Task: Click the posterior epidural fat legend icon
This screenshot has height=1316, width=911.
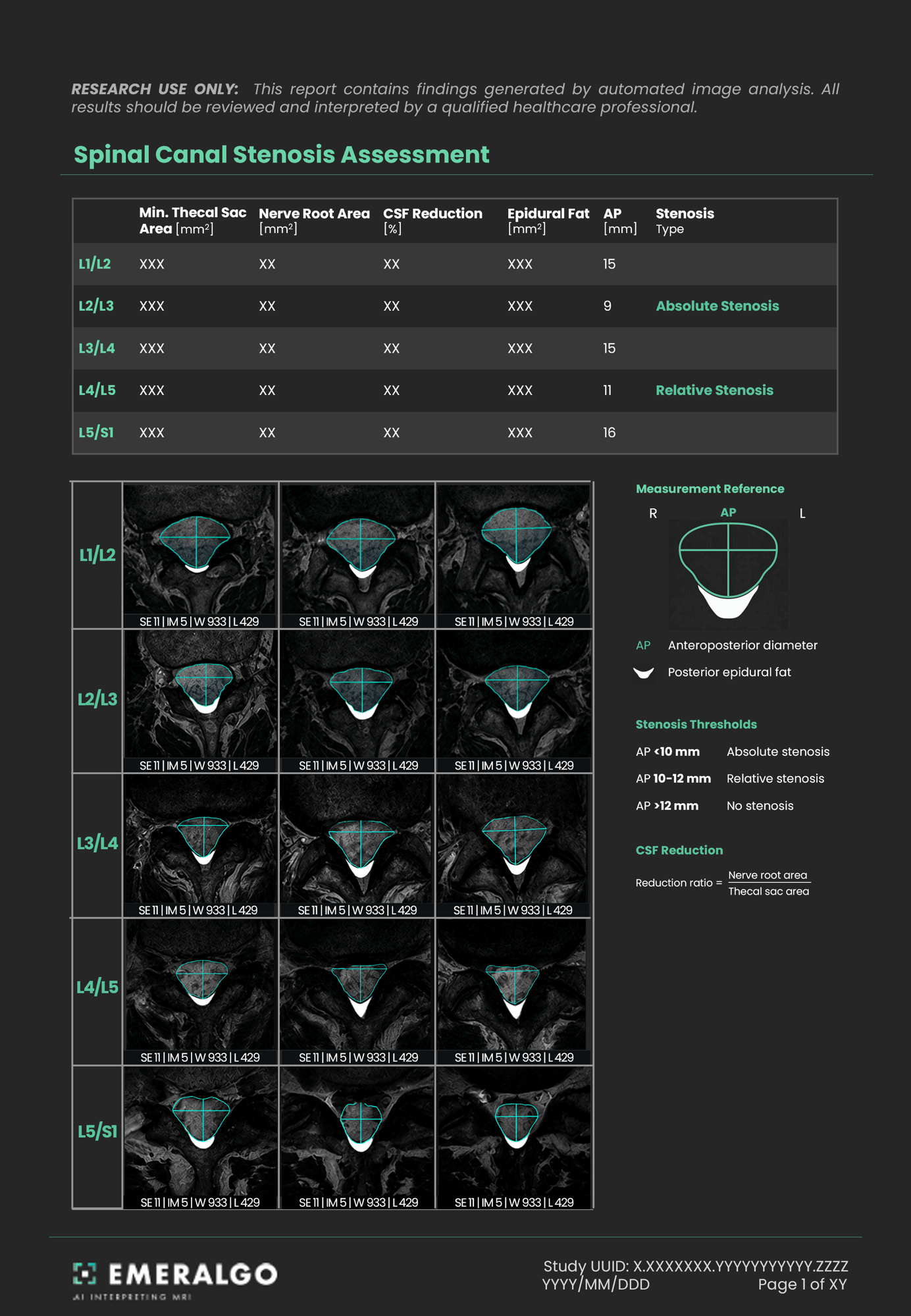Action: [643, 673]
